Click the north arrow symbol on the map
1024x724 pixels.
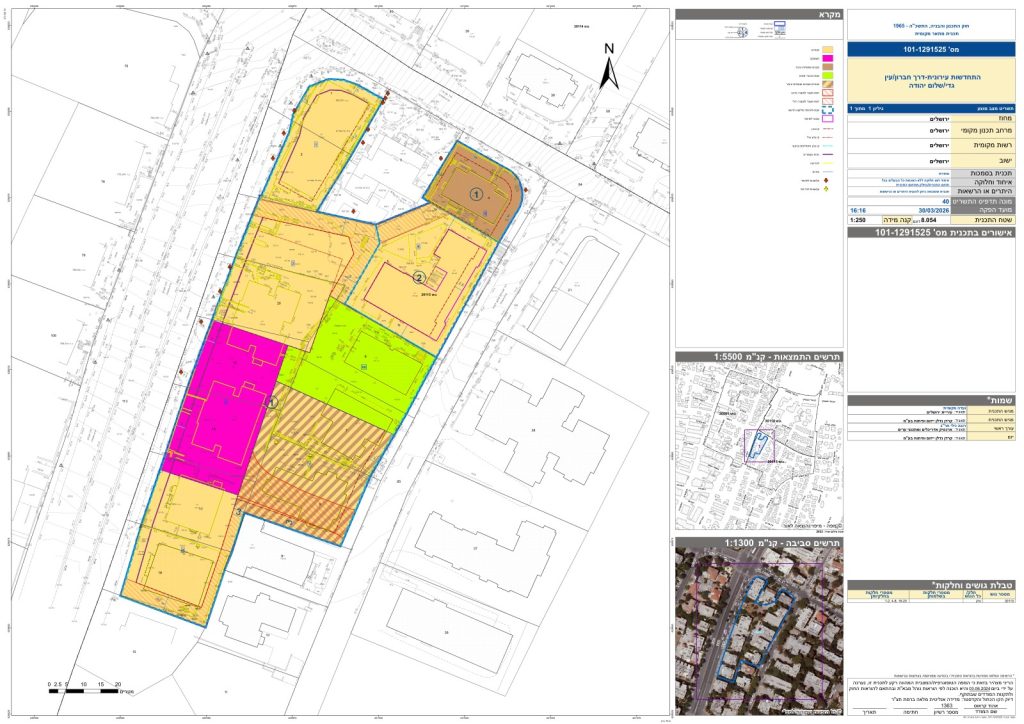tap(609, 67)
